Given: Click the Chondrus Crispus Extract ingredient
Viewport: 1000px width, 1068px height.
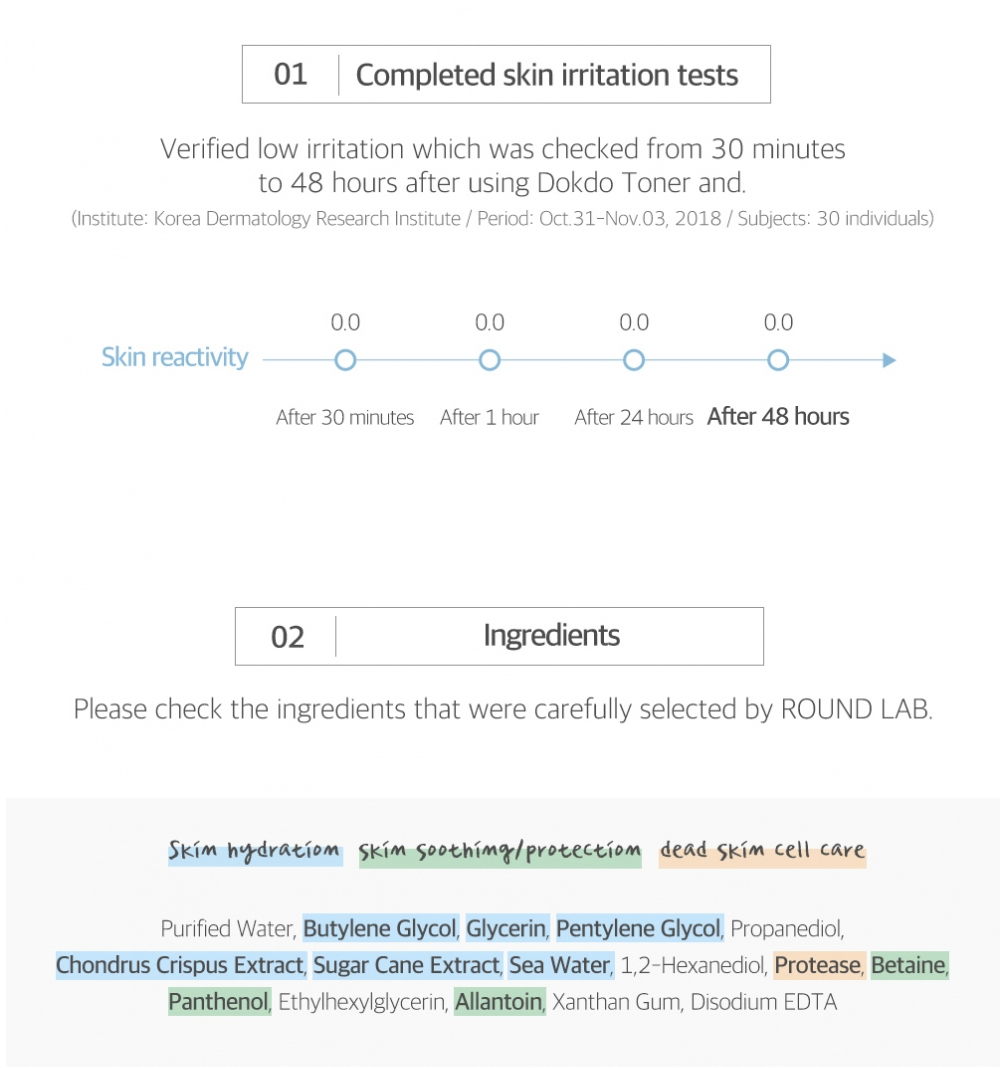Looking at the screenshot, I should [179, 966].
